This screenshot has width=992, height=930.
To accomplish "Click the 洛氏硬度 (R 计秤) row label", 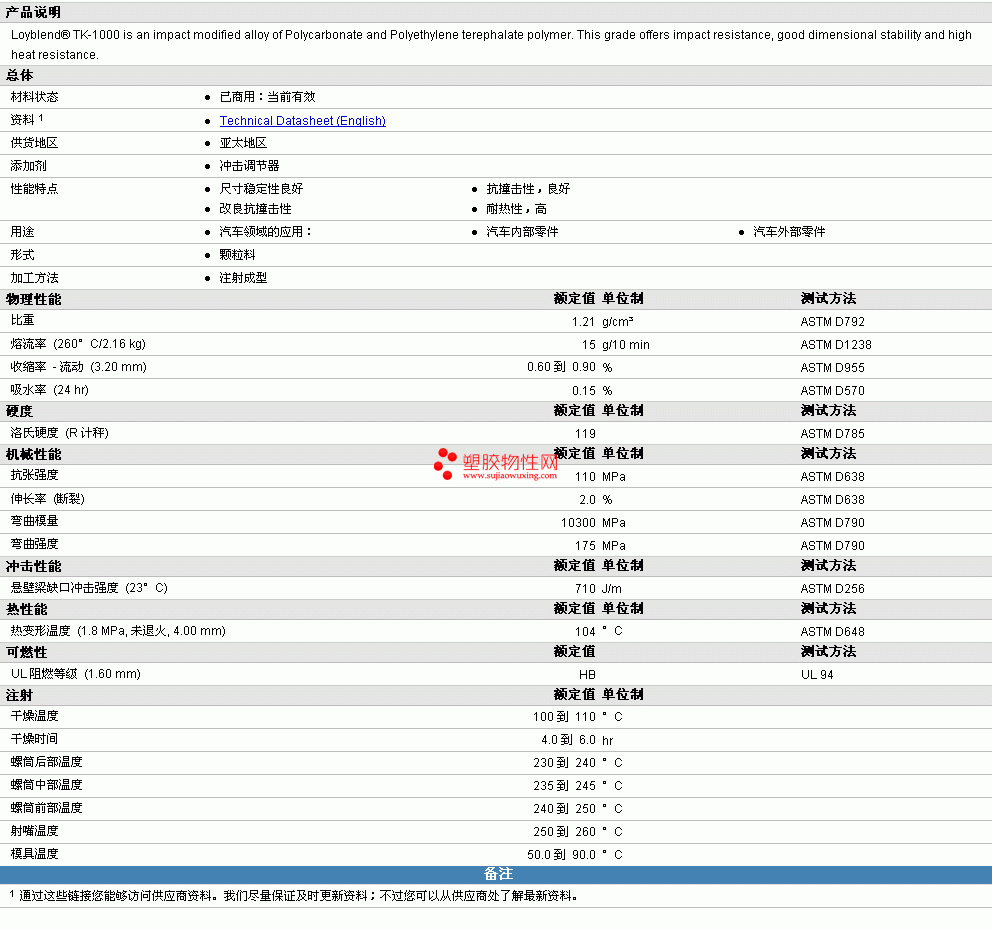I will (59, 433).
